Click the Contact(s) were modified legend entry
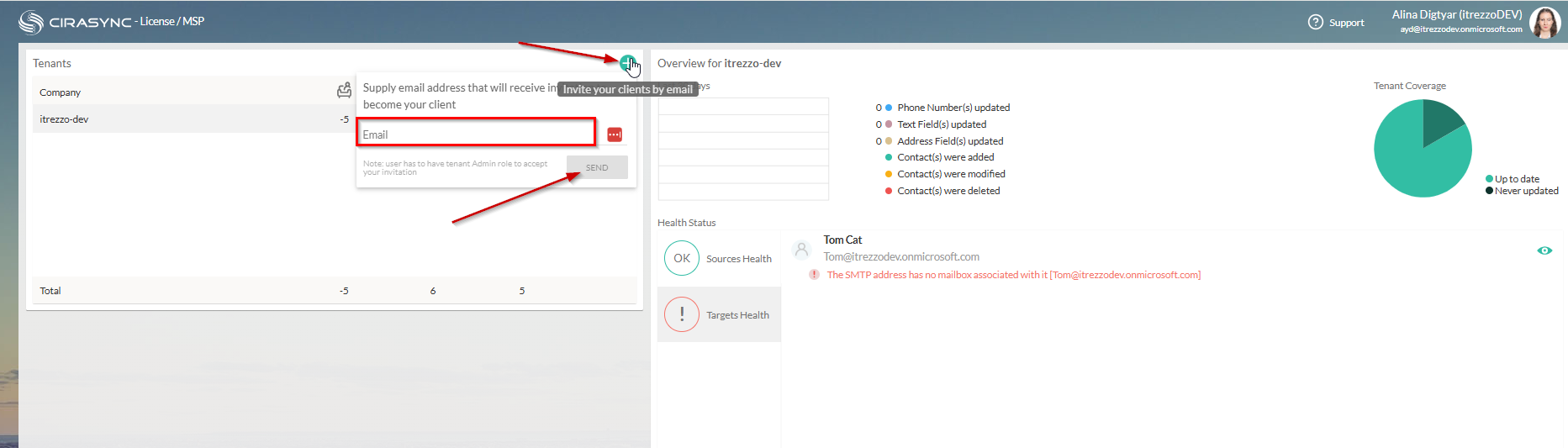The image size is (1568, 448). point(945,174)
